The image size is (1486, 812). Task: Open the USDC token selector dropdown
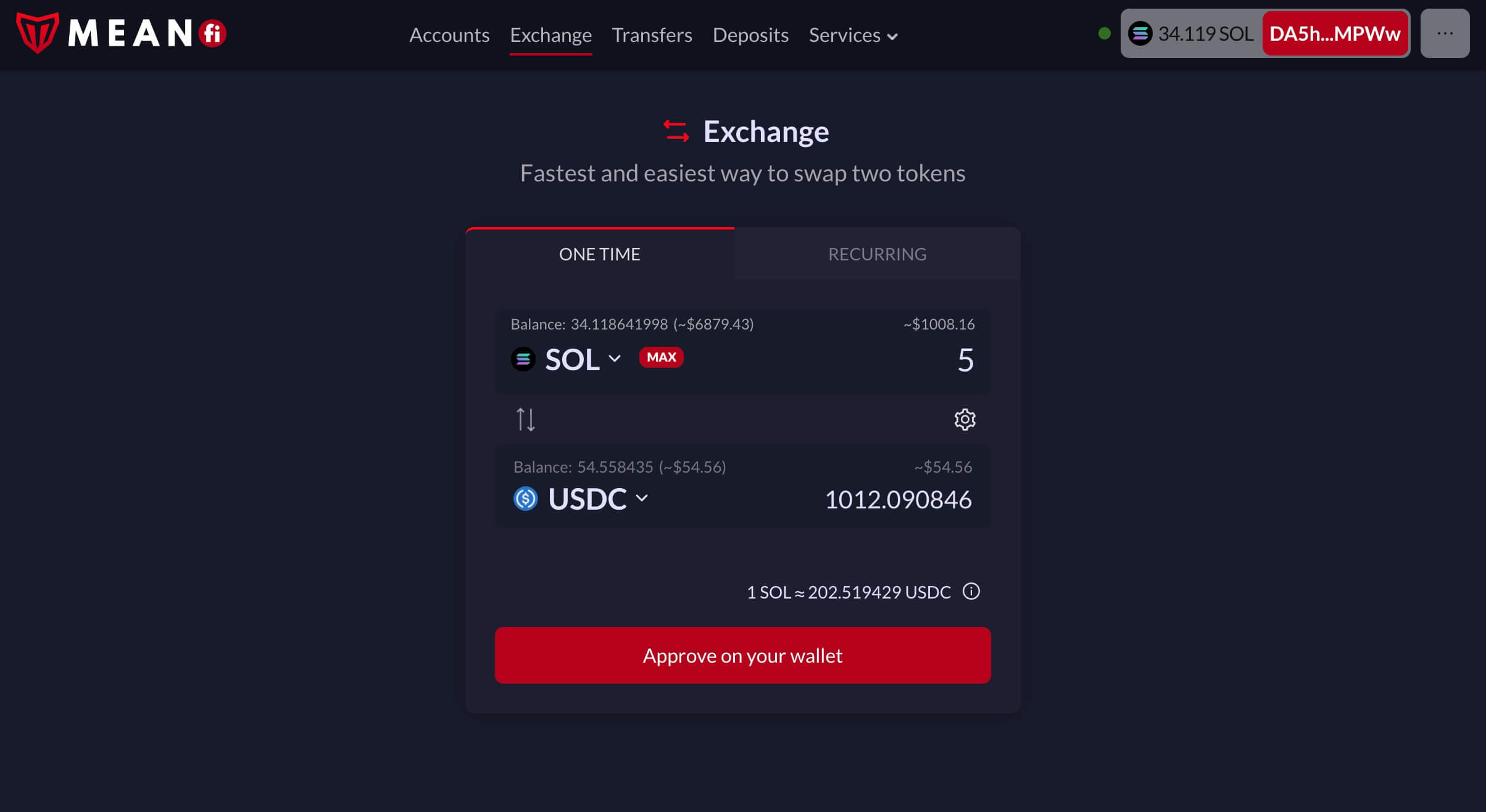tap(598, 499)
